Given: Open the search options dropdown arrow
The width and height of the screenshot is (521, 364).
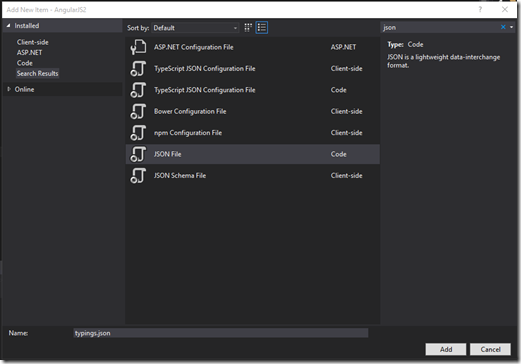Looking at the screenshot, I should click(512, 27).
